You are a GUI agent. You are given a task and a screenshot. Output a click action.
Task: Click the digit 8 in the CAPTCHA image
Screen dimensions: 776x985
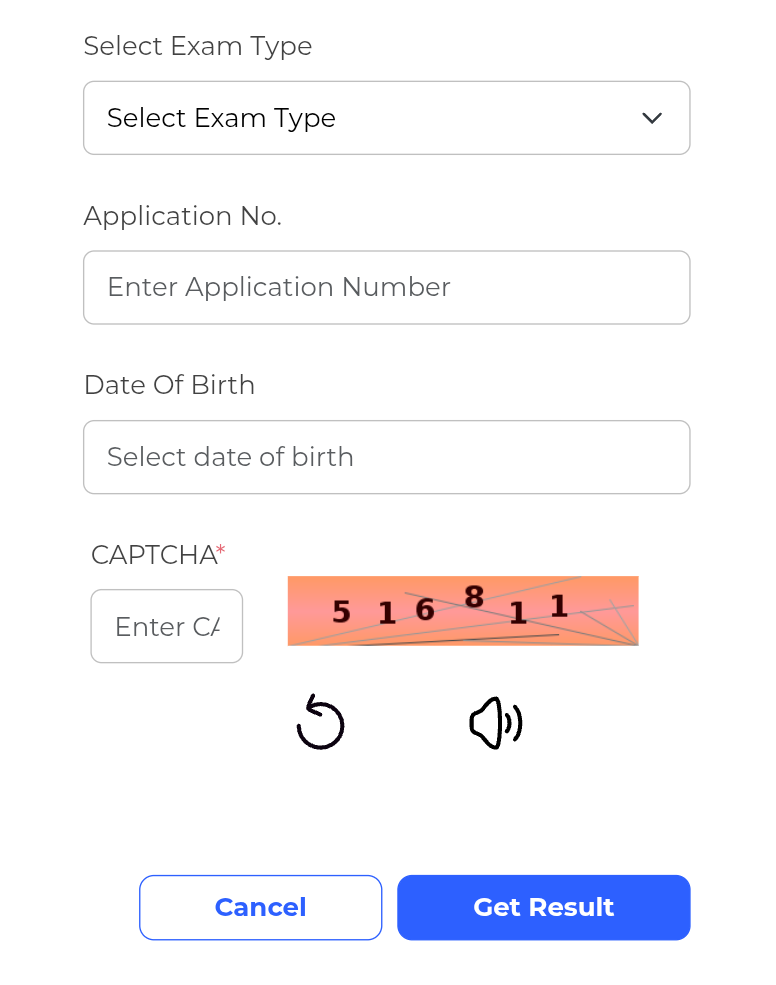(474, 597)
